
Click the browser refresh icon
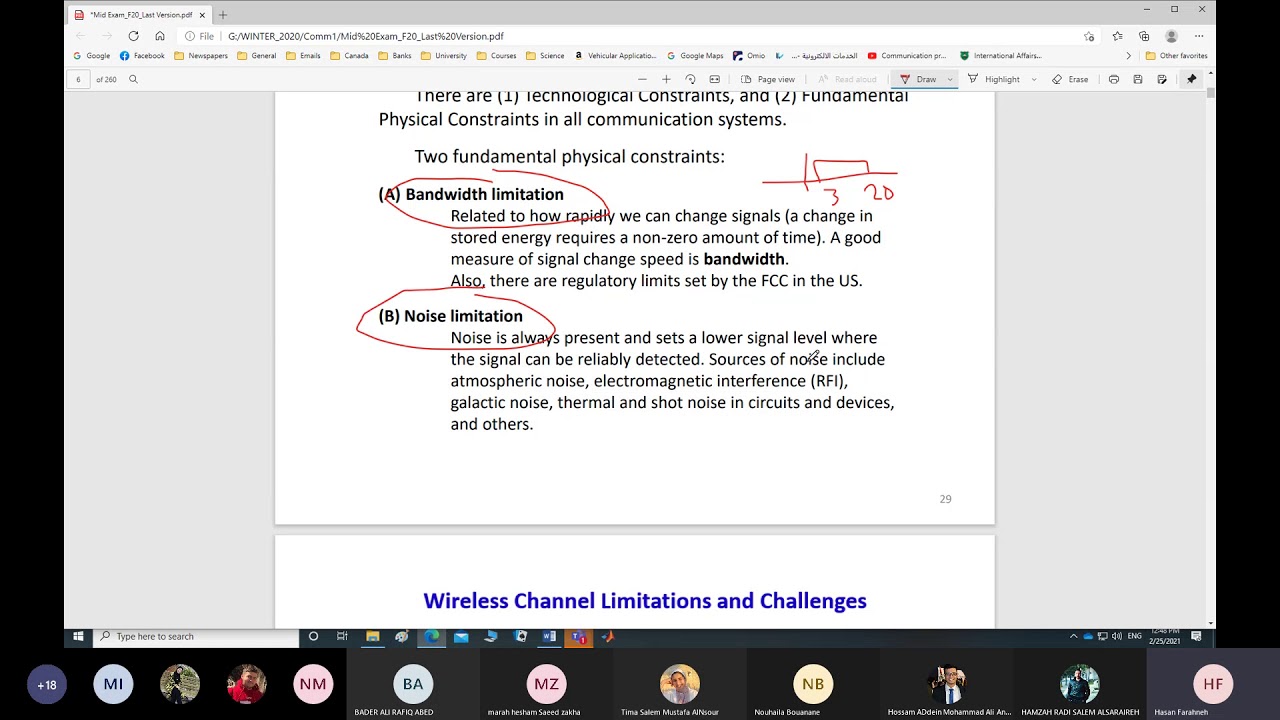pyautogui.click(x=133, y=36)
